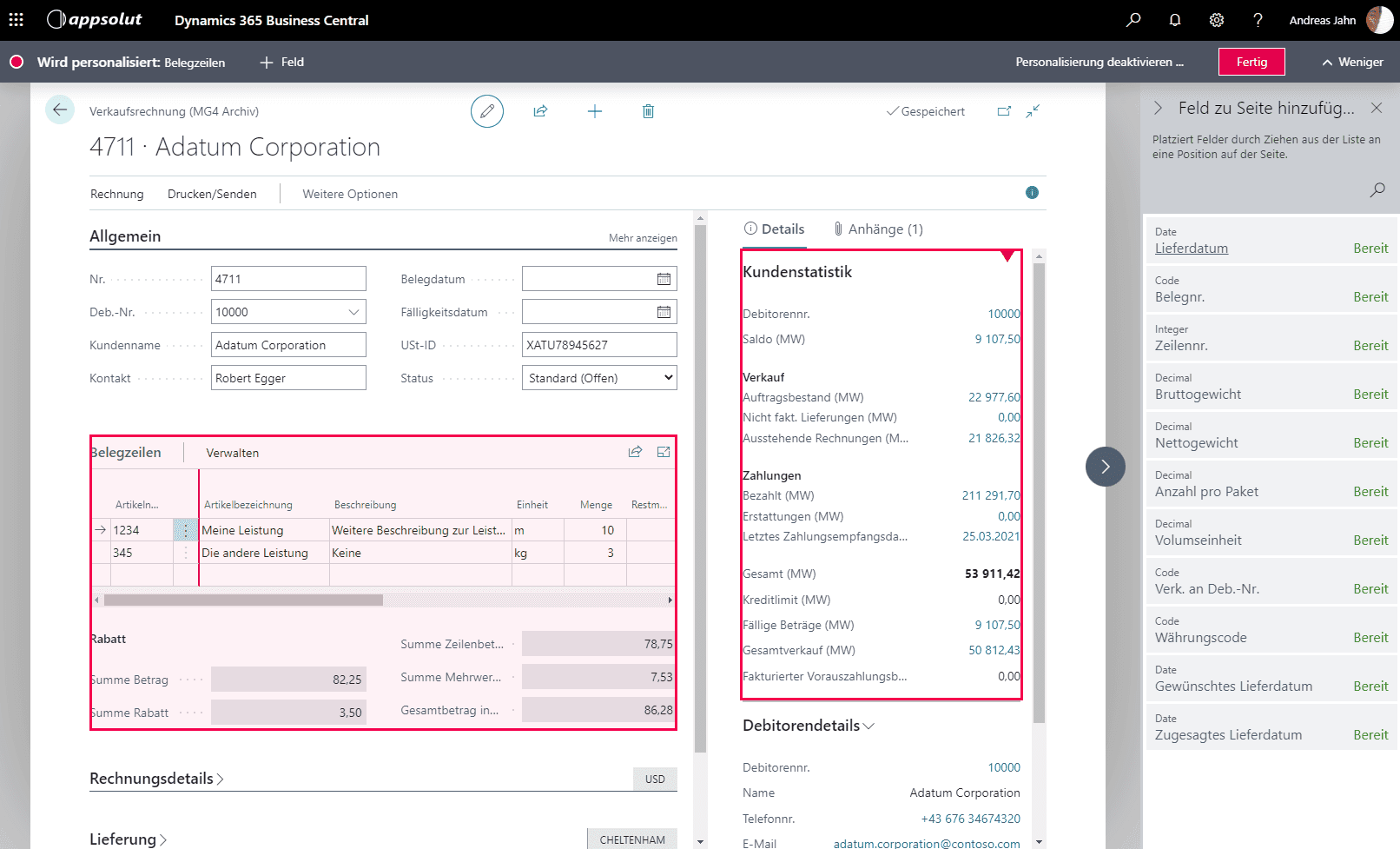Click the pencil edit icon
This screenshot has height=849, width=1400.
[487, 111]
